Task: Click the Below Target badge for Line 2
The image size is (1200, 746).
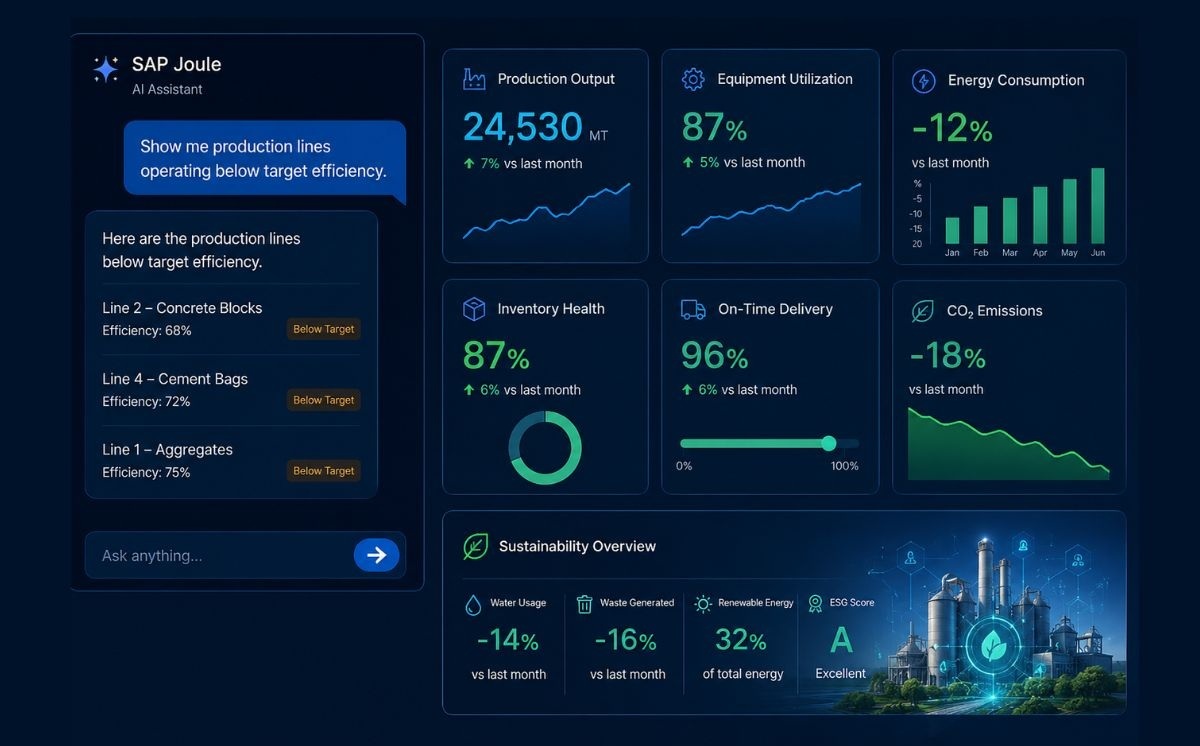Action: [323, 329]
